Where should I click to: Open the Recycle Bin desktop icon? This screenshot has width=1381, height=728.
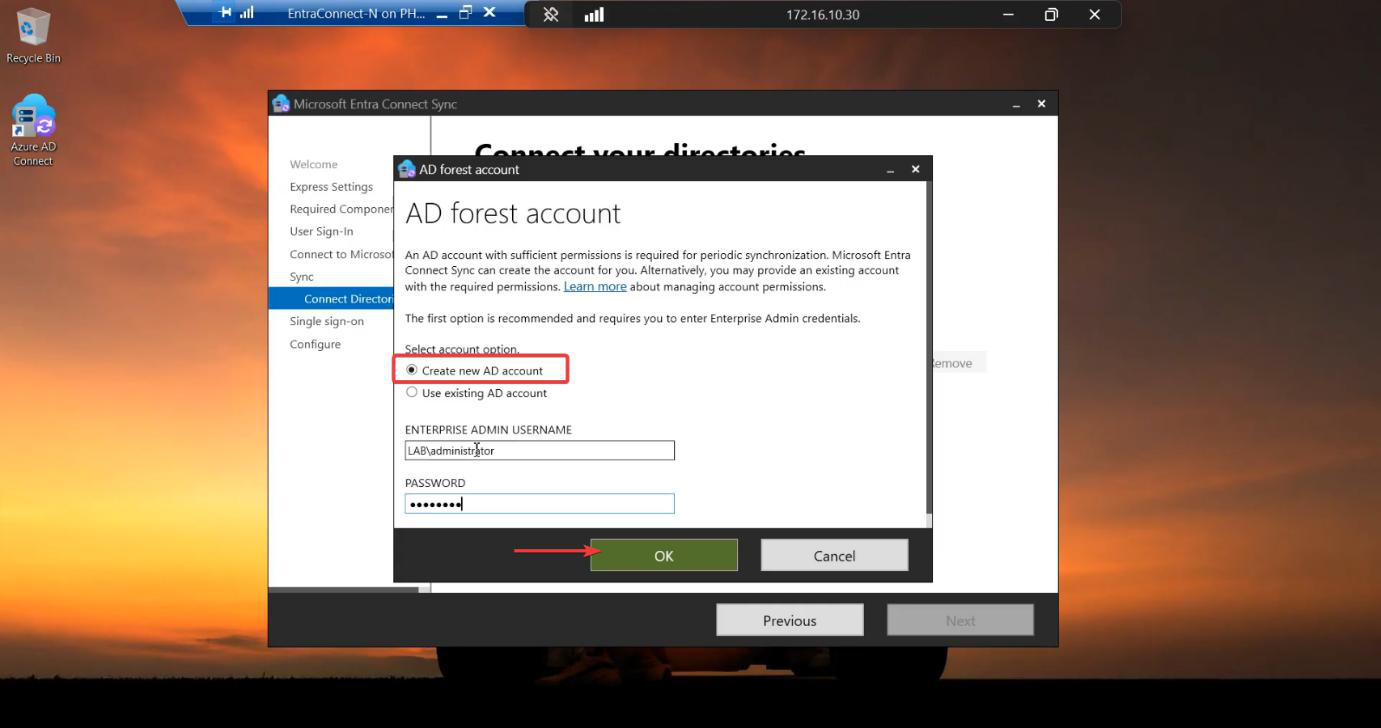tap(33, 36)
